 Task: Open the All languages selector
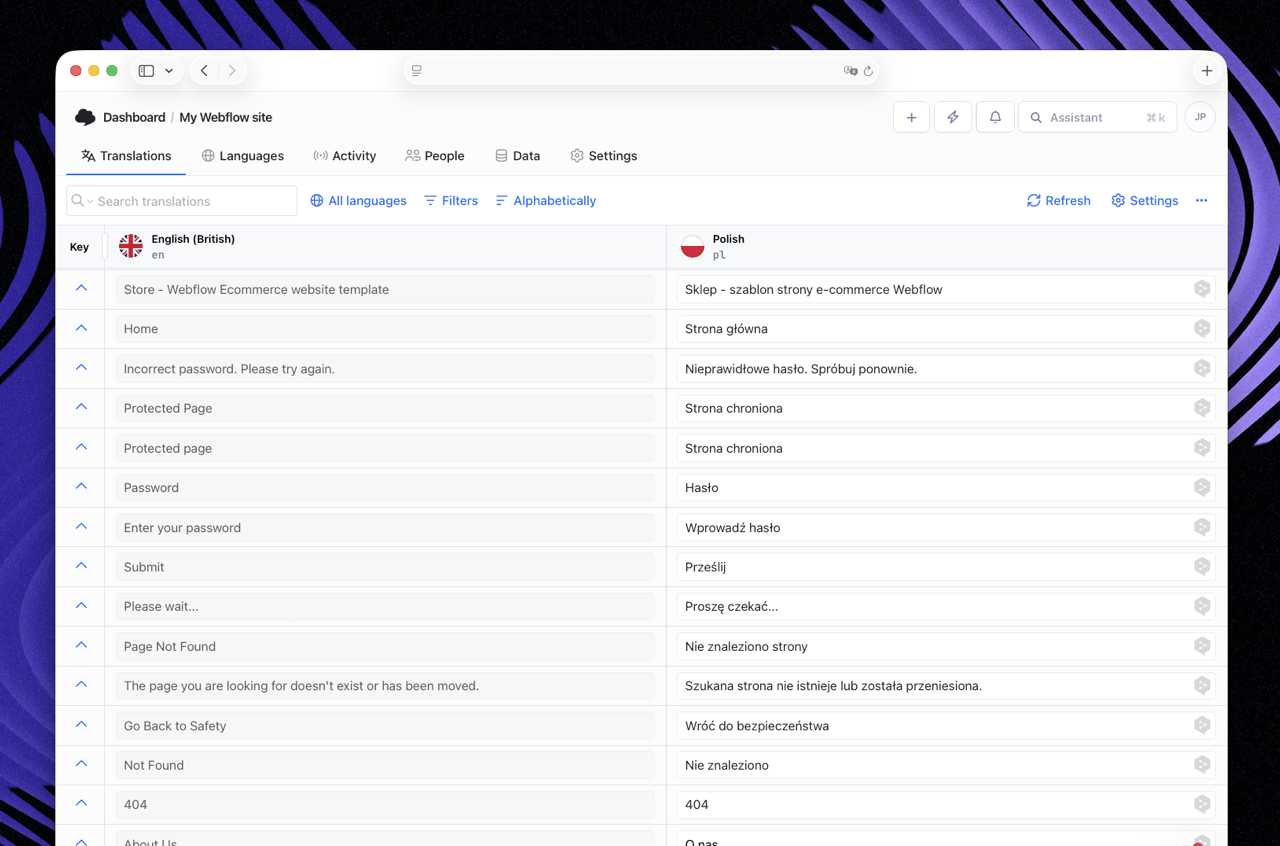pos(357,200)
